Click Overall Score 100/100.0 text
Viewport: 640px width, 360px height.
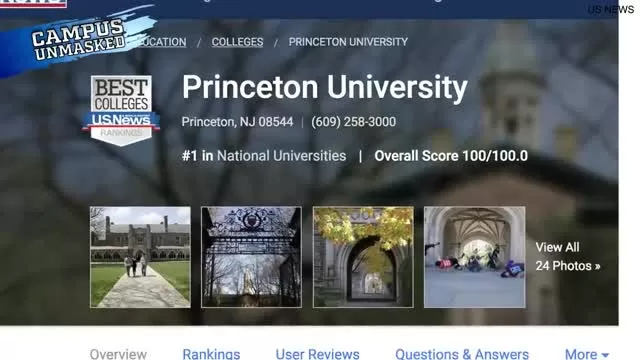pos(451,156)
